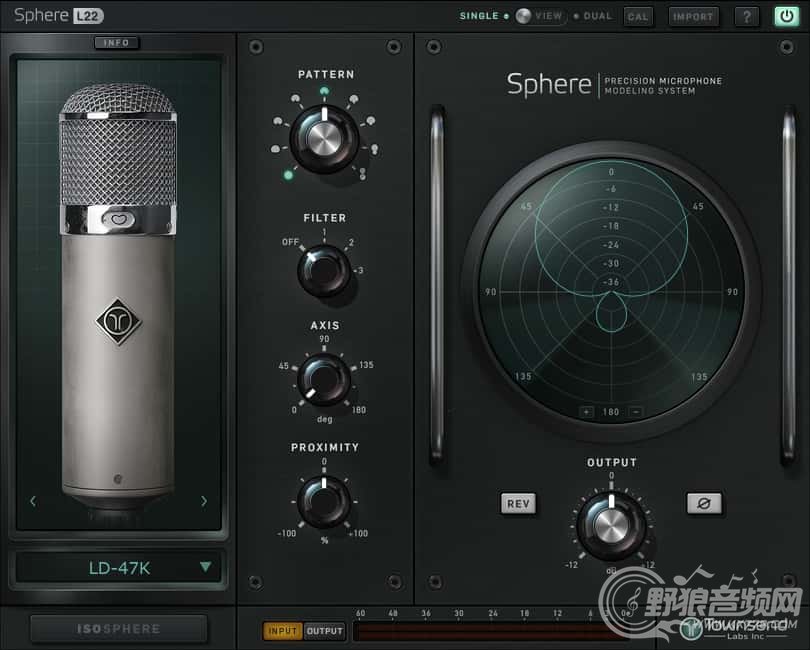The image size is (810, 650).
Task: Open the INFO panel for the microphone
Action: 116,42
